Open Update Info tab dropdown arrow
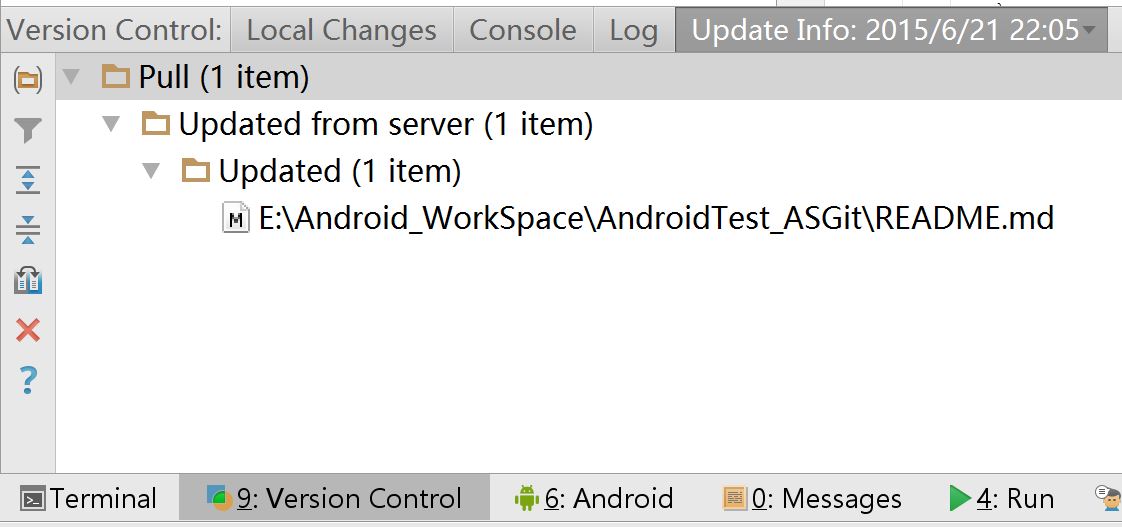 point(1087,31)
